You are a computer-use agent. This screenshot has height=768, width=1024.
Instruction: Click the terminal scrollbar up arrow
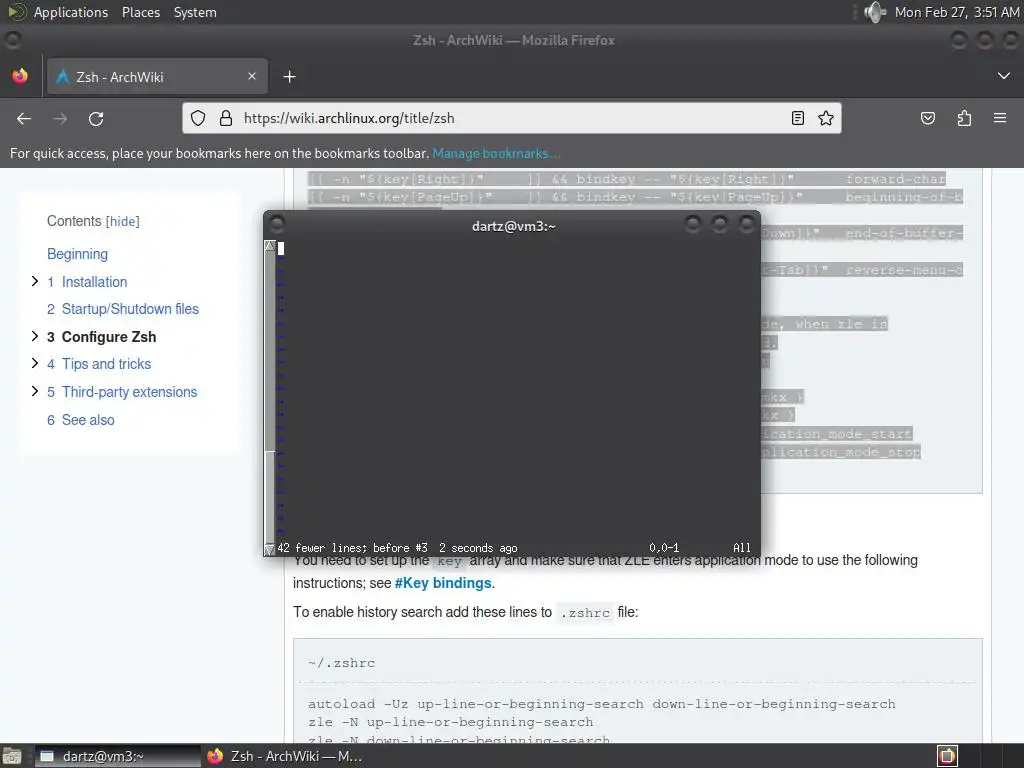coord(270,246)
